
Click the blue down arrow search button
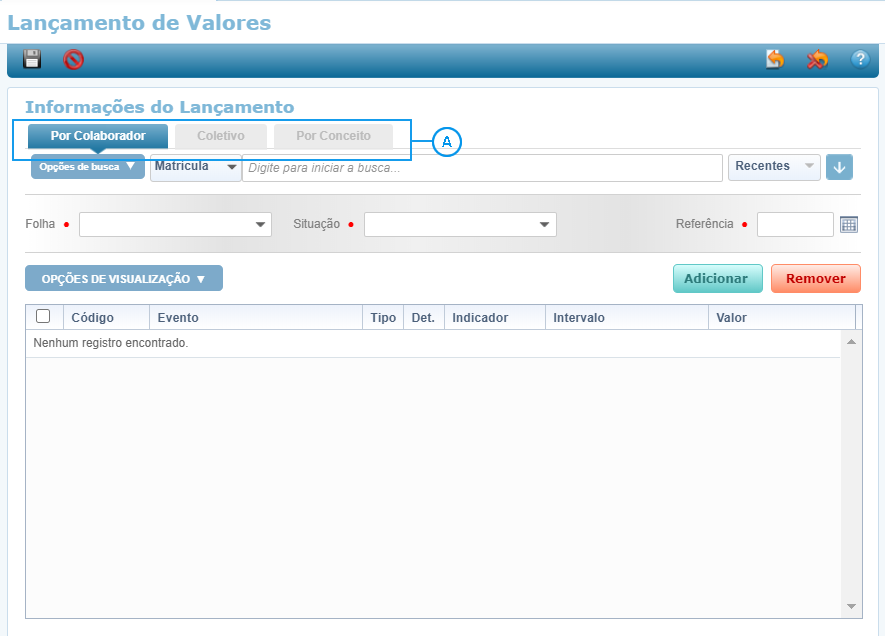[x=839, y=167]
